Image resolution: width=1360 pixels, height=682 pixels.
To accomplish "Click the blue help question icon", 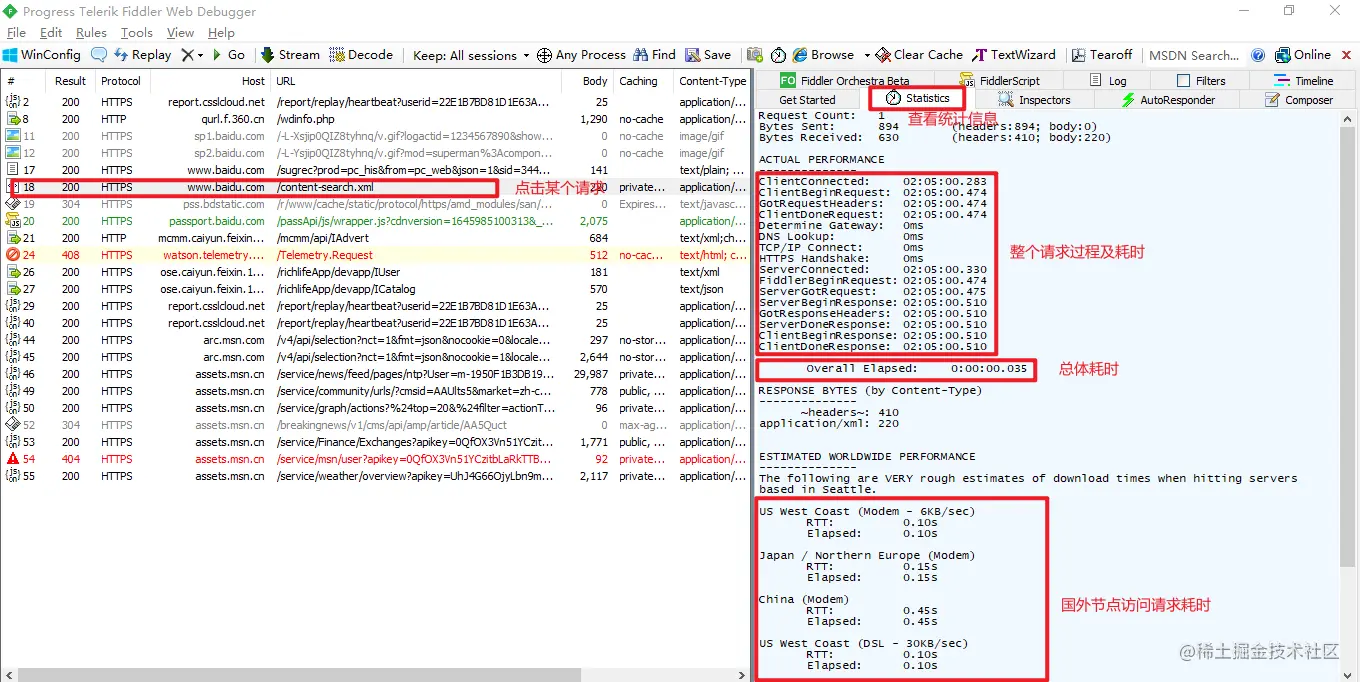I will (x=1258, y=55).
